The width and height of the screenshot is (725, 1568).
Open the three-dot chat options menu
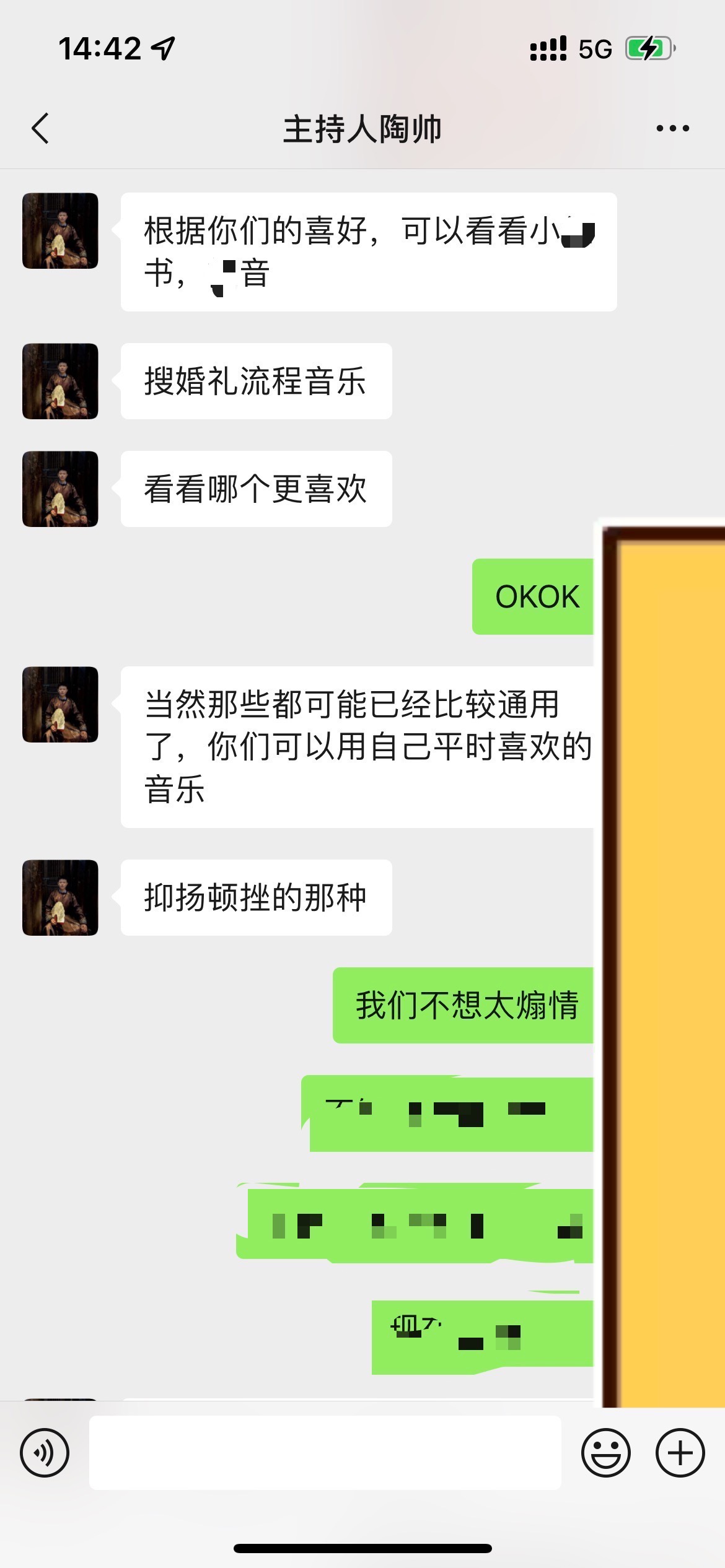(673, 129)
